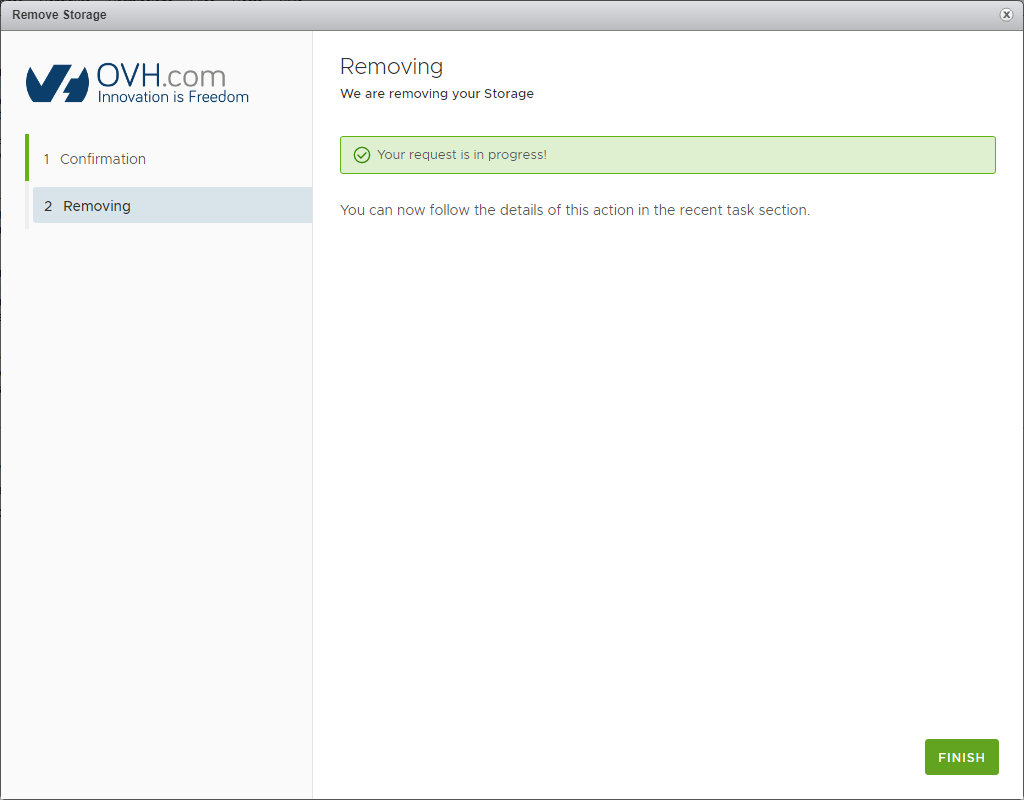Image resolution: width=1024 pixels, height=800 pixels.
Task: Click the 'Your request is in progress!' message
Action: (462, 155)
